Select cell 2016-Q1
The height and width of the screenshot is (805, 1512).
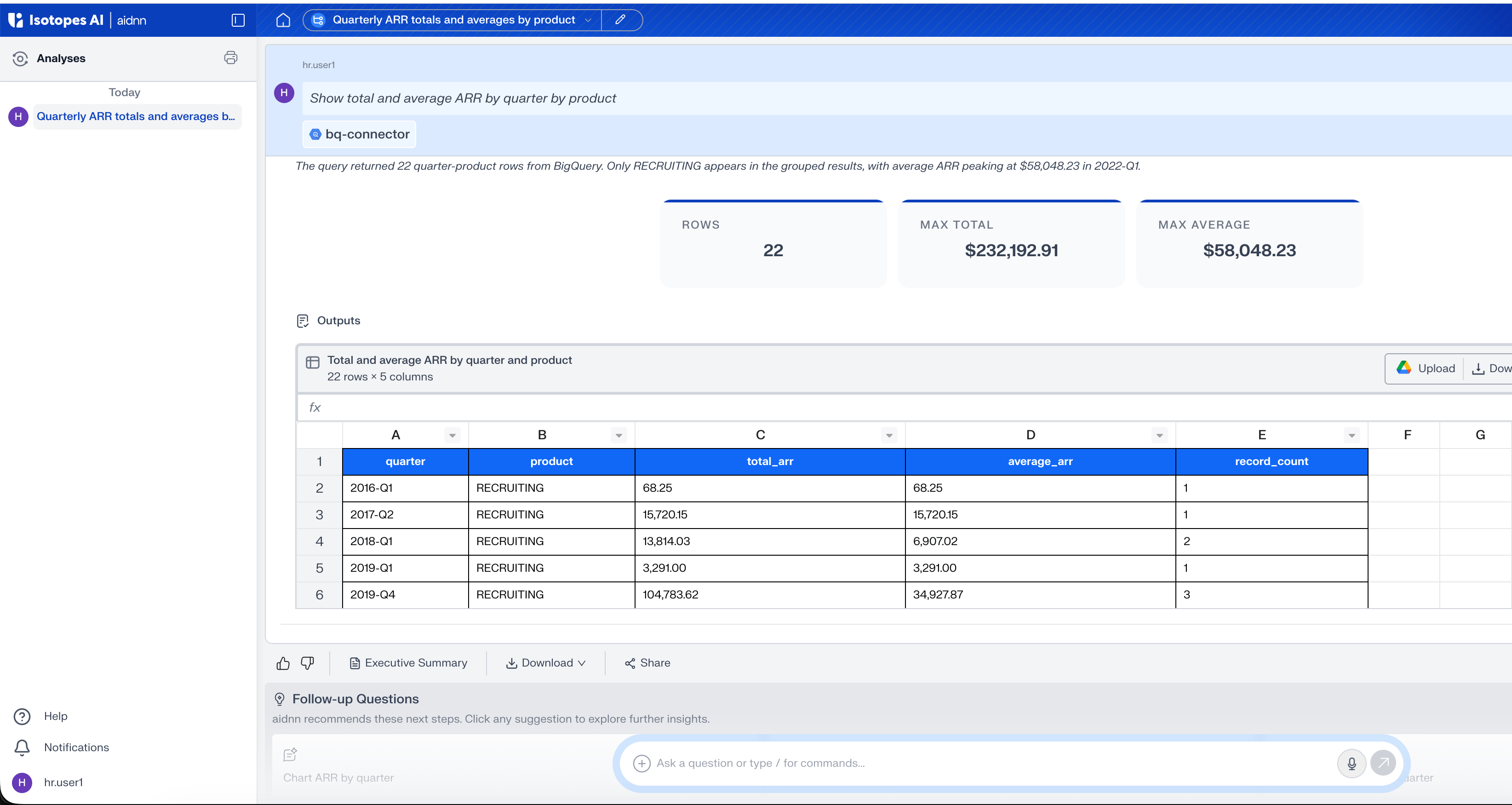[406, 488]
